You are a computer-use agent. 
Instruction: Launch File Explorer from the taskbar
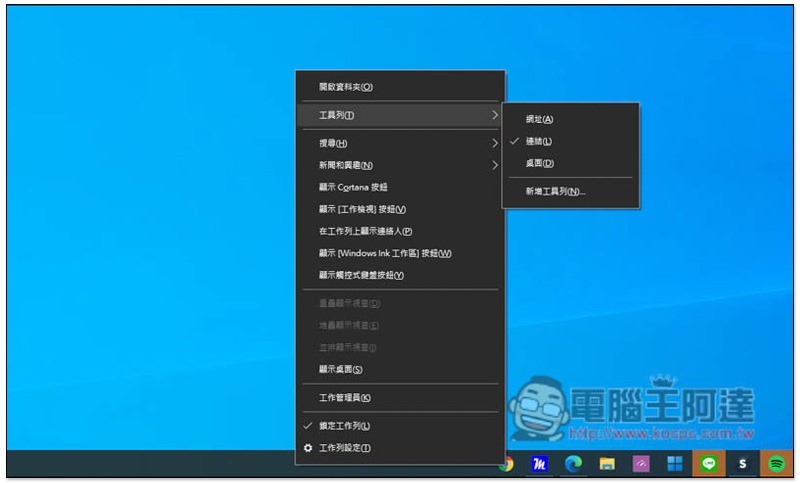point(607,463)
